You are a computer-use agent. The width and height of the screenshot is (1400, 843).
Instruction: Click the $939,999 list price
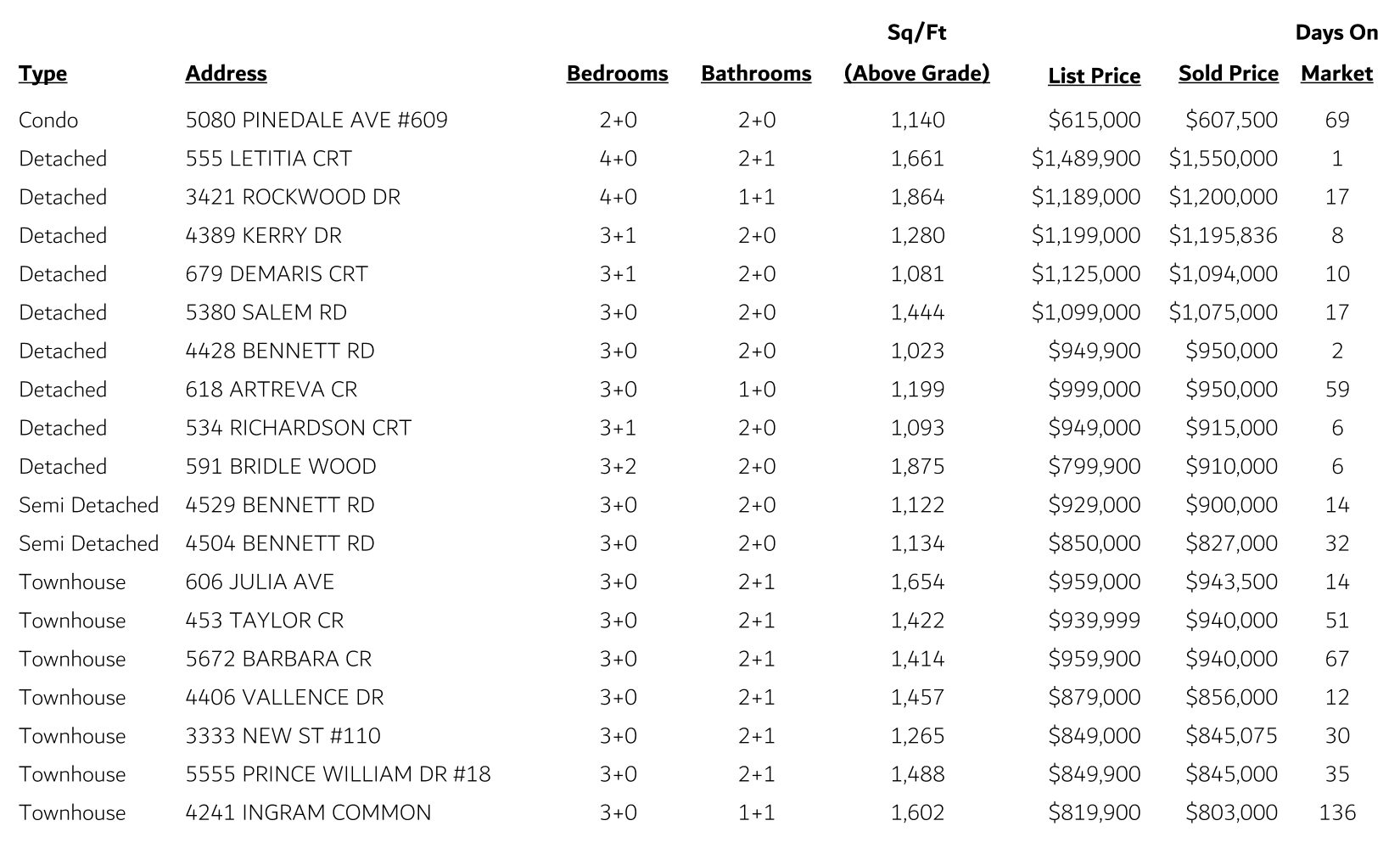tap(1094, 621)
